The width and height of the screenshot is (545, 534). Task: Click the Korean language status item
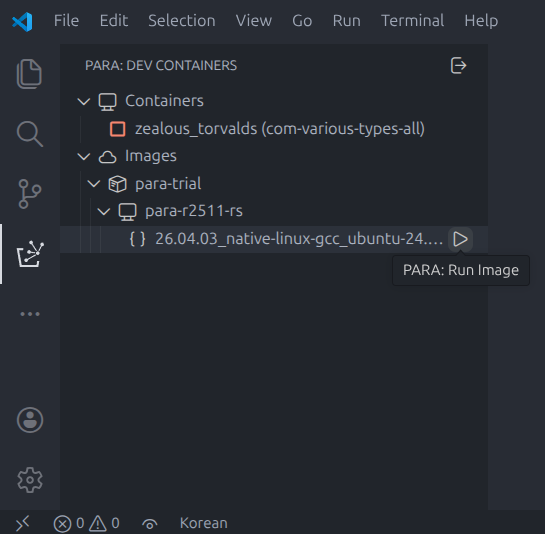(x=204, y=523)
